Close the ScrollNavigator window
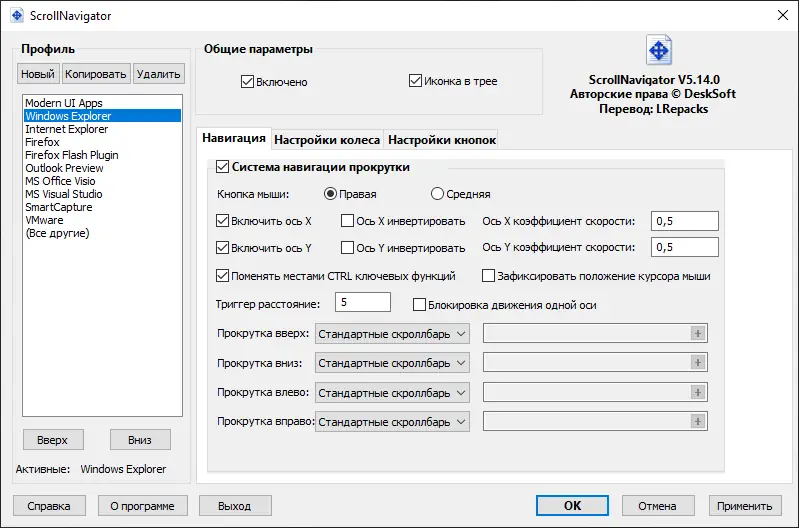The image size is (799, 528). pos(783,15)
